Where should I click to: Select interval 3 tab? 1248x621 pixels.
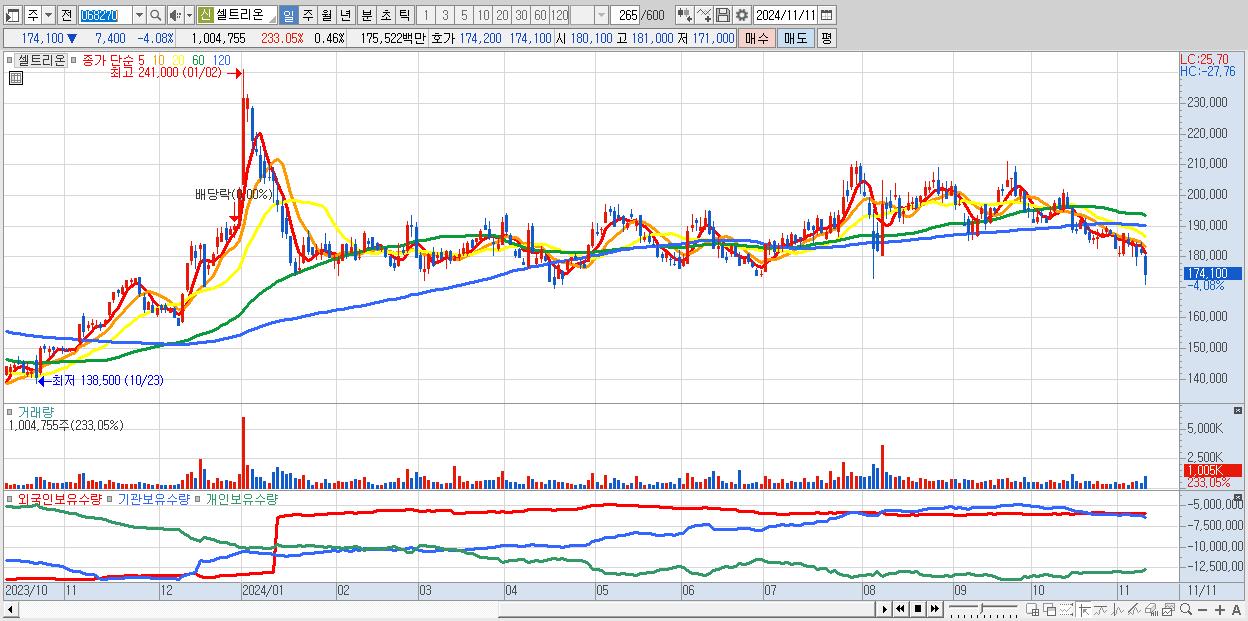click(x=445, y=15)
